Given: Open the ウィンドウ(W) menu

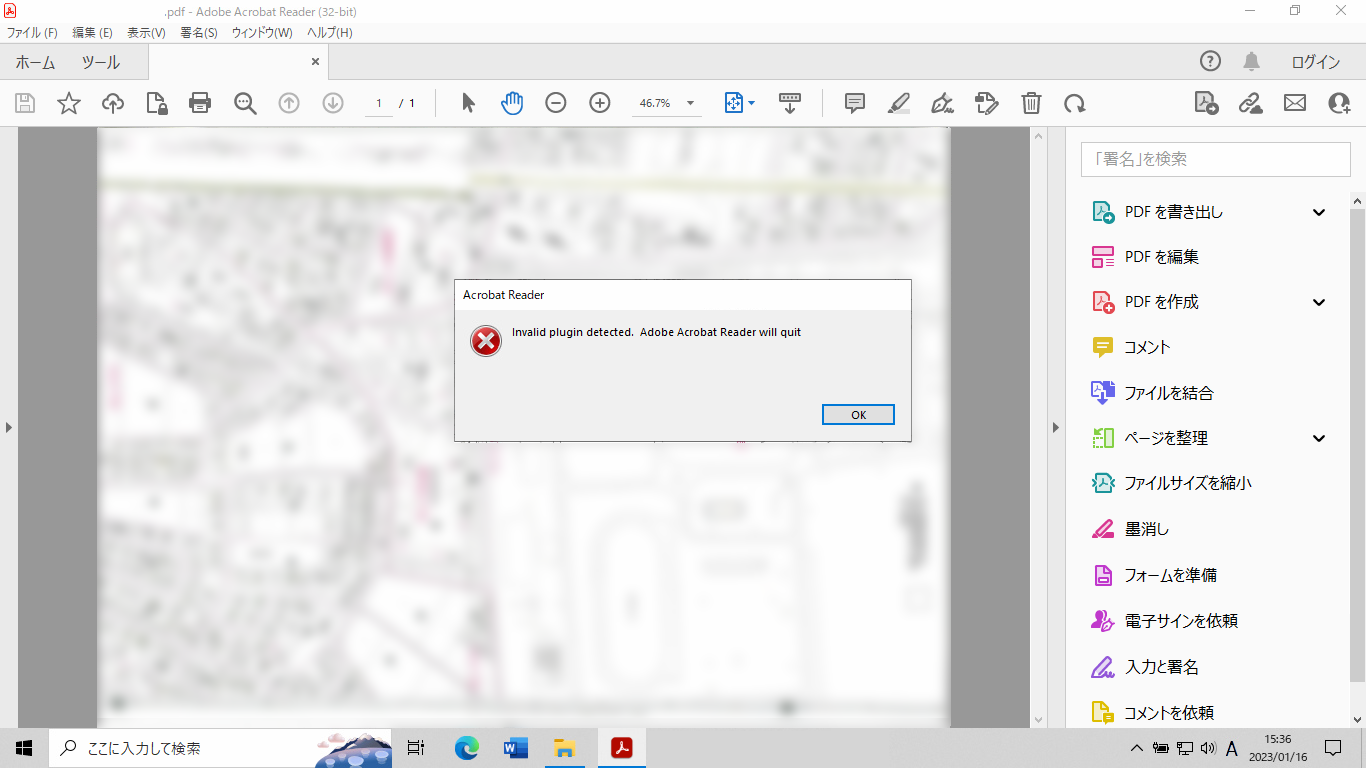Looking at the screenshot, I should [x=262, y=33].
